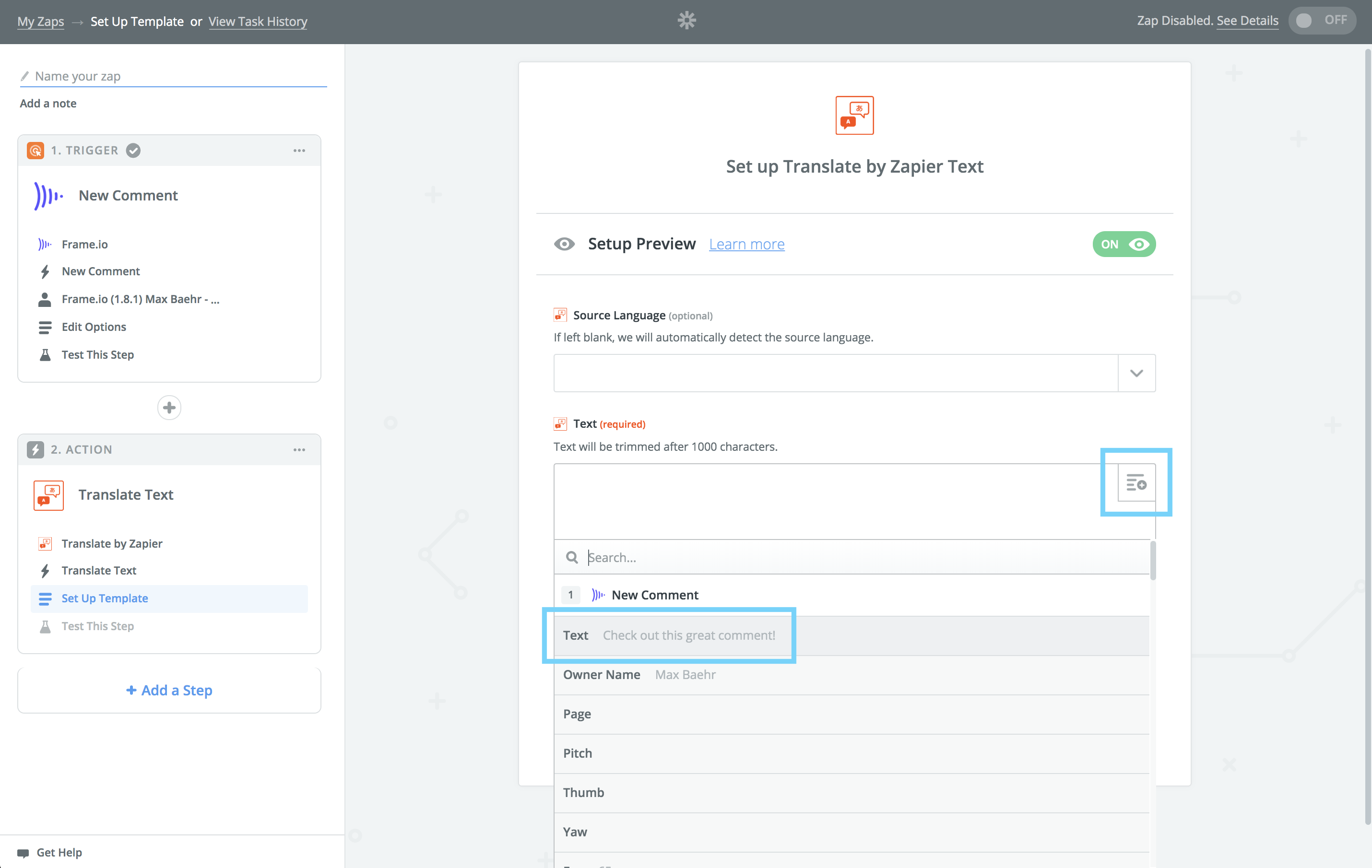Click the Get Help chat icon
The image size is (1372, 868).
(24, 853)
